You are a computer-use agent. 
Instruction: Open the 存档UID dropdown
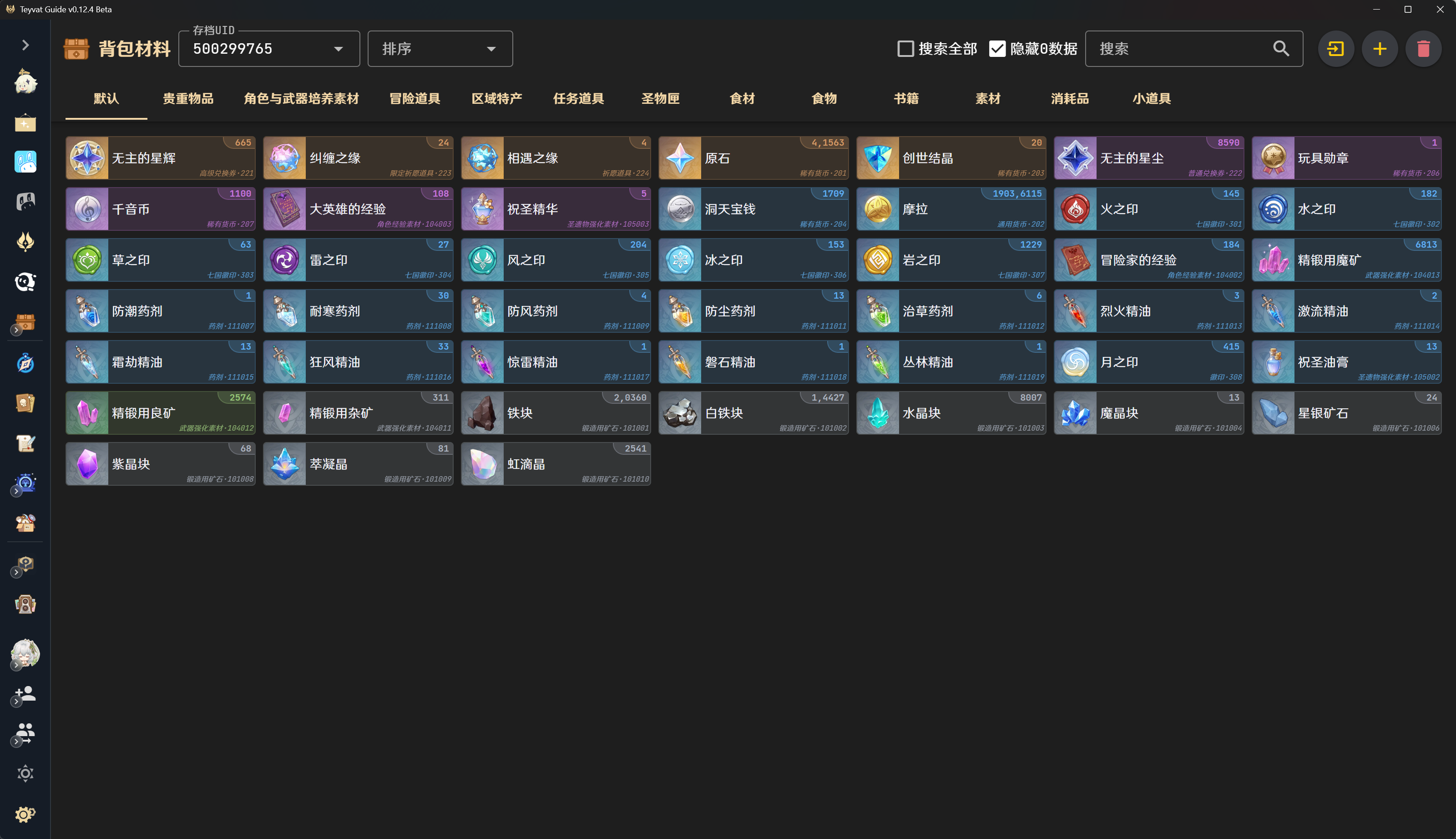tap(269, 49)
